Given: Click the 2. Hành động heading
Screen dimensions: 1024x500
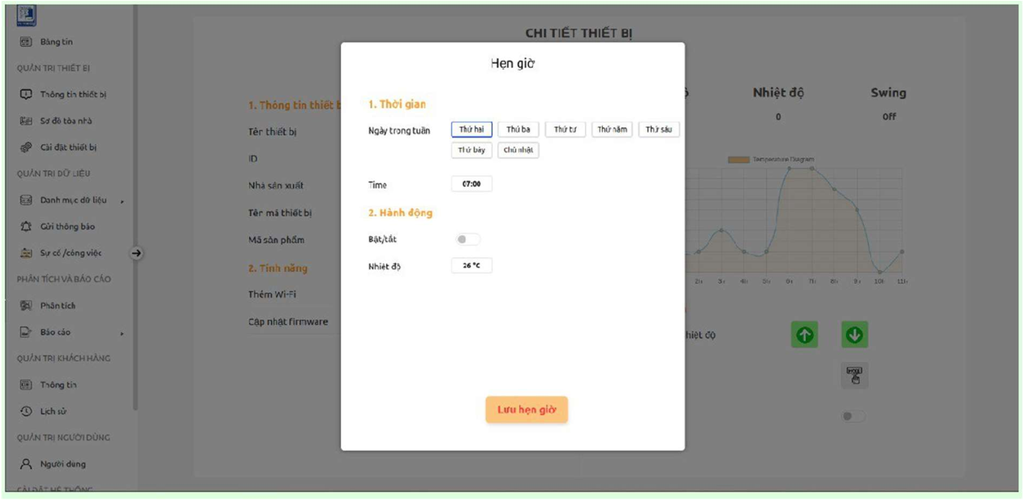Looking at the screenshot, I should pos(400,213).
